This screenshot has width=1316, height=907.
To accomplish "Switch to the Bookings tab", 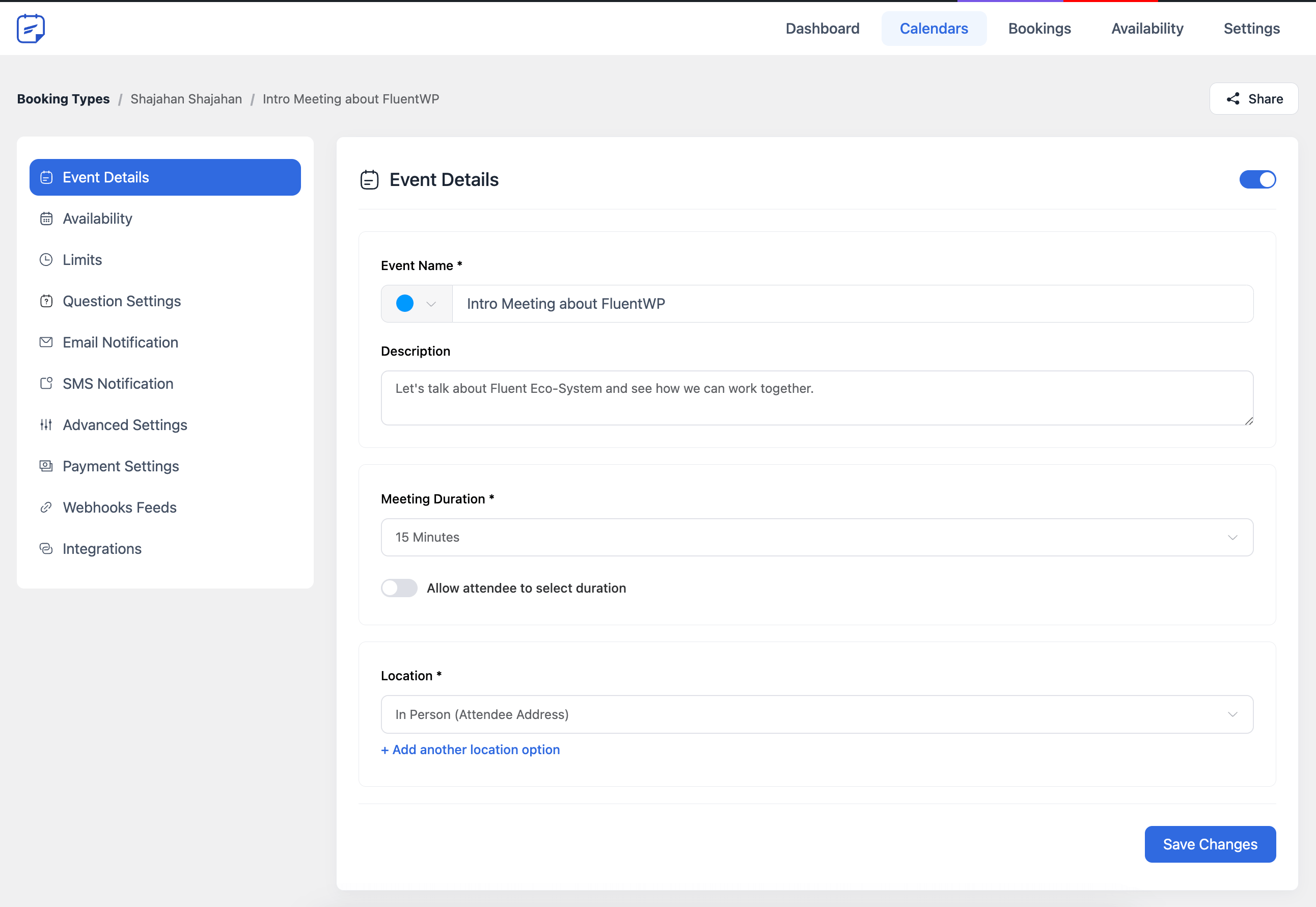I will coord(1039,29).
